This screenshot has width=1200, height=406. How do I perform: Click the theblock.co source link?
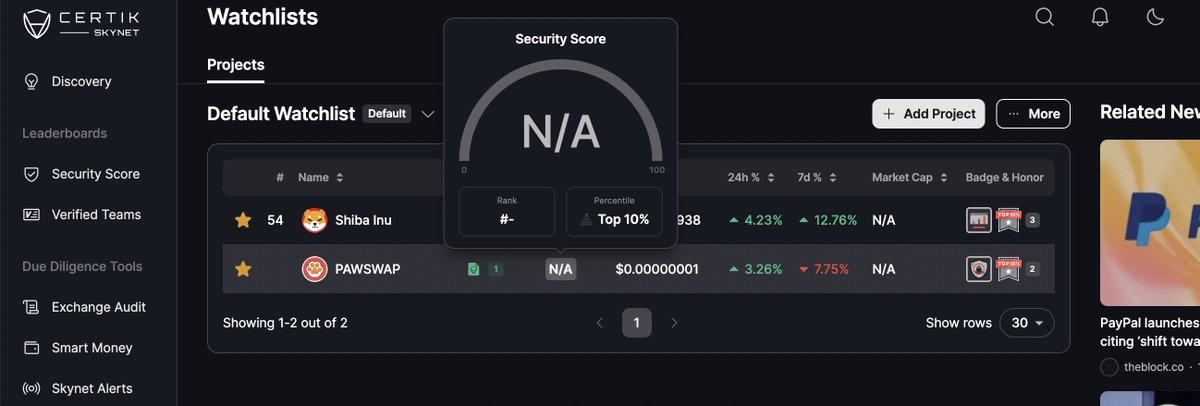pos(1153,367)
